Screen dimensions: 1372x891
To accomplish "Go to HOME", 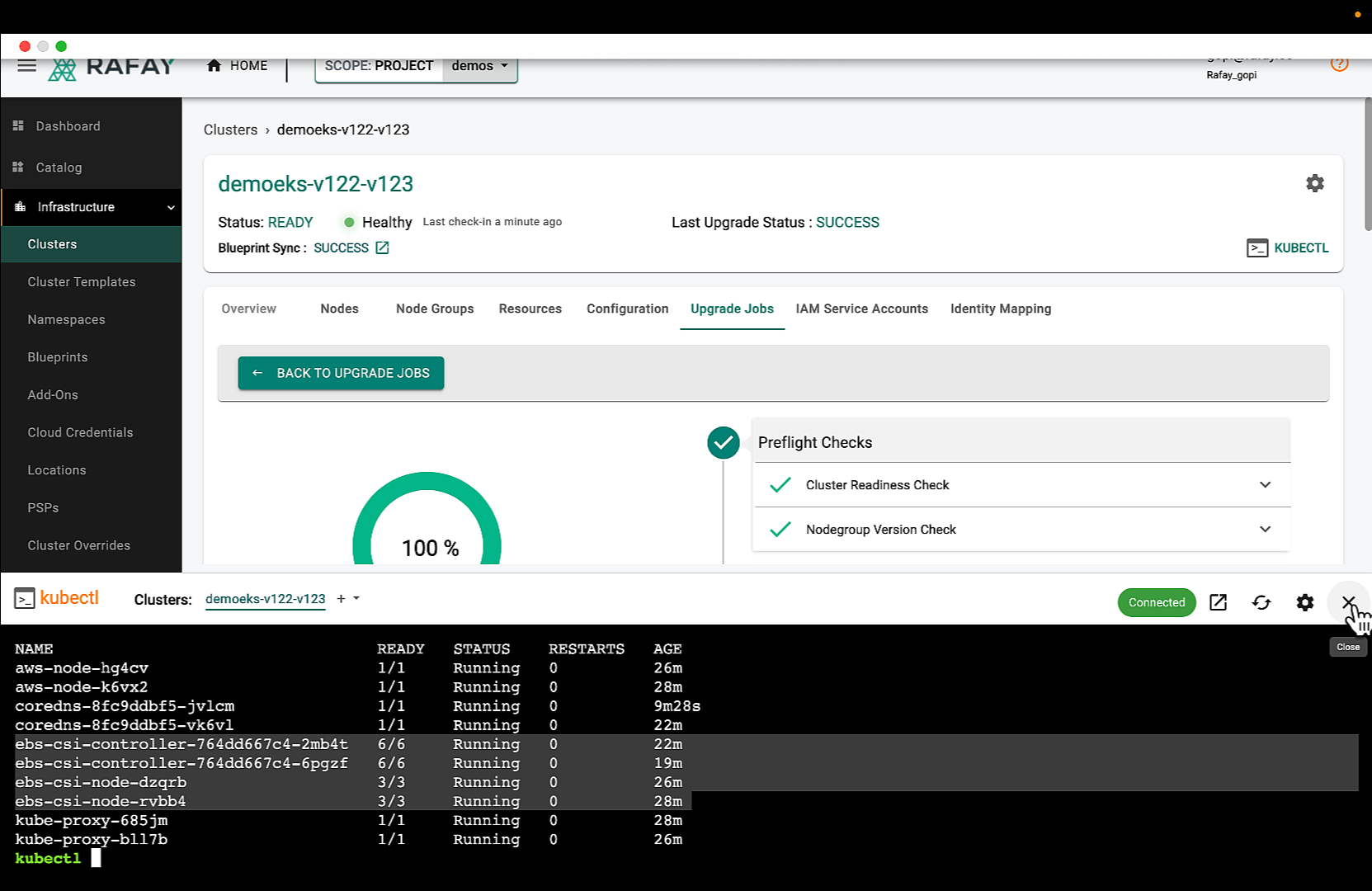I will click(x=237, y=65).
